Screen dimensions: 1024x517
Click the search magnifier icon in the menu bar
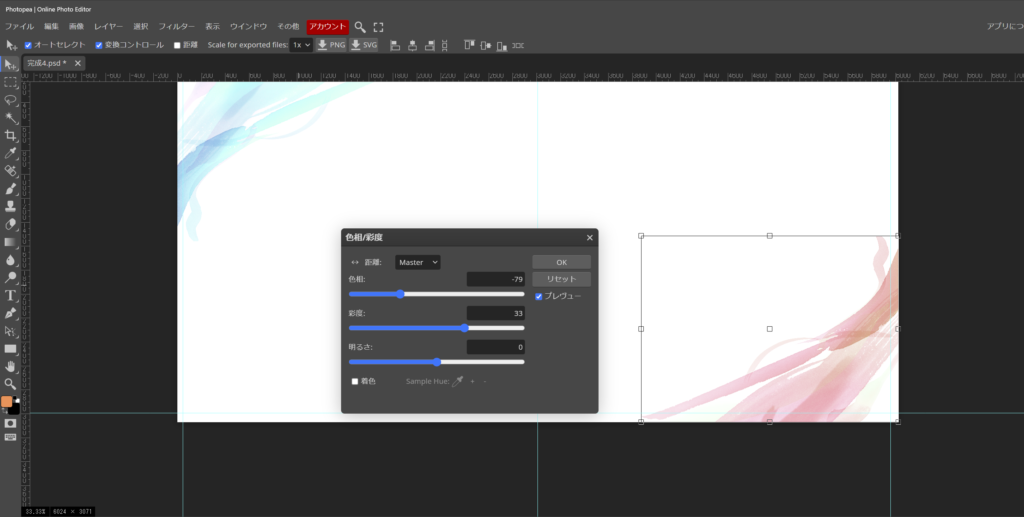click(x=360, y=27)
